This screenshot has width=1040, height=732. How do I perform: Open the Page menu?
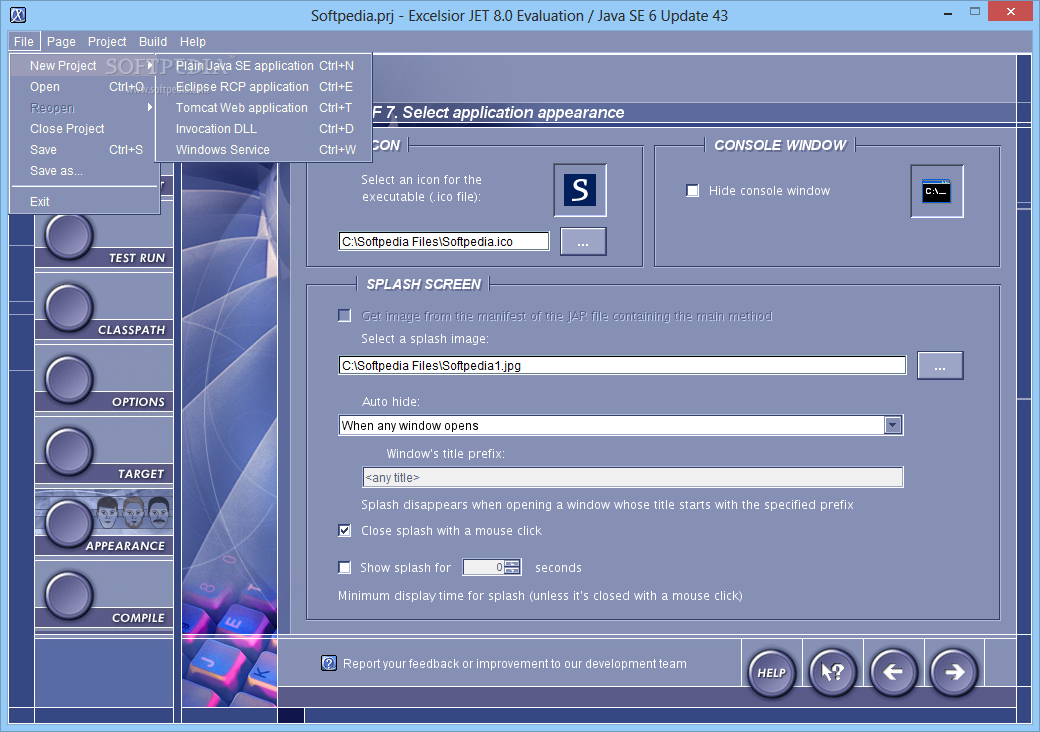61,41
